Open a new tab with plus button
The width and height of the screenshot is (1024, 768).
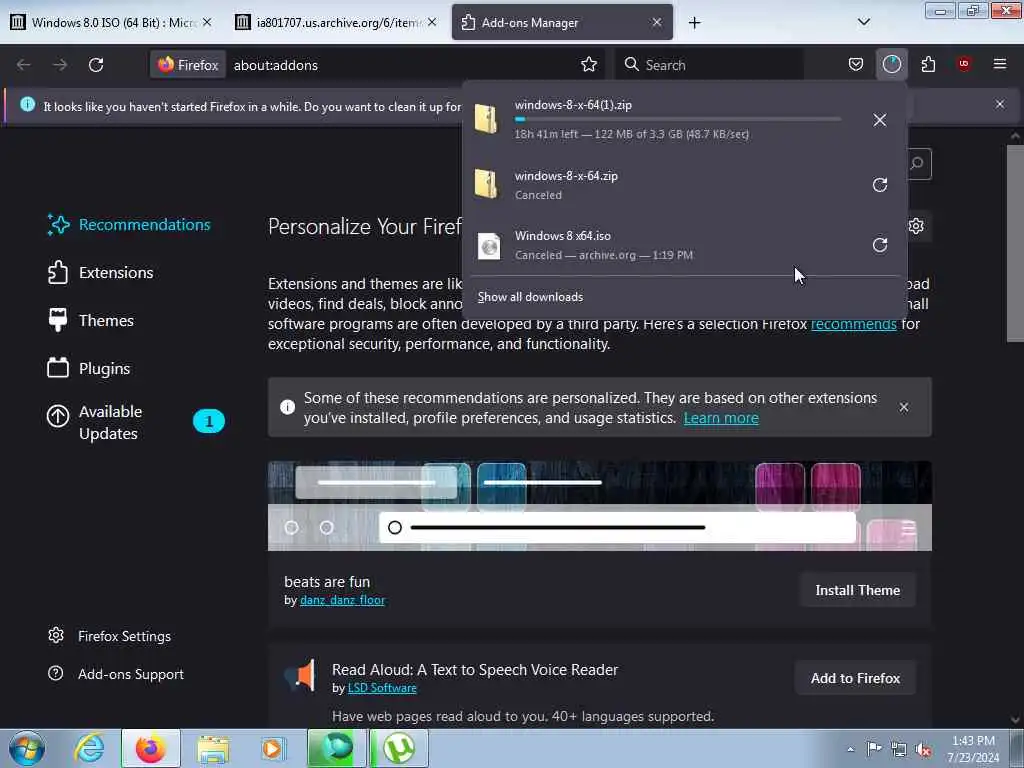[694, 23]
